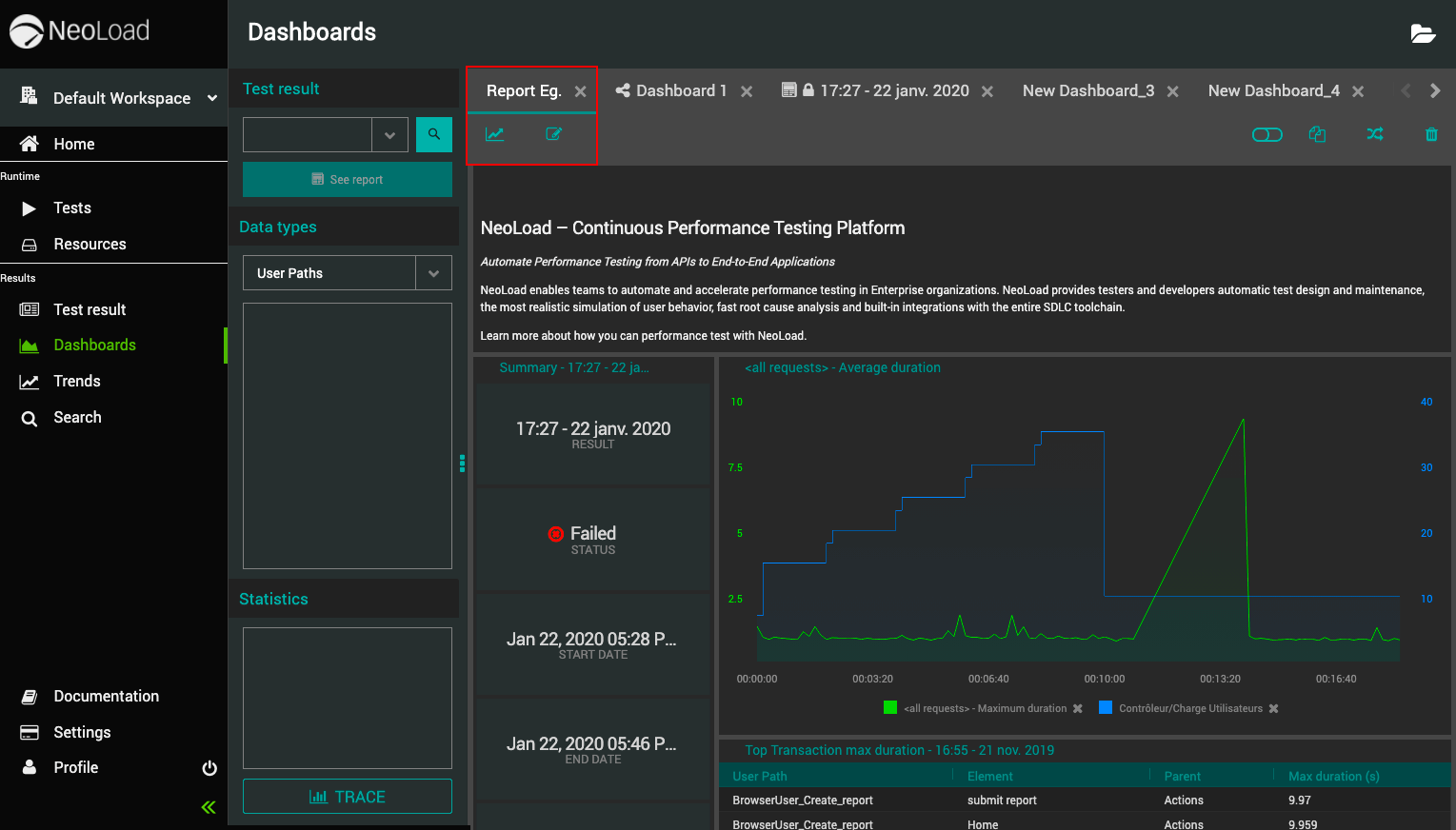The width and height of the screenshot is (1456, 830).
Task: Switch to the Dashboard 1 tab
Action: coord(680,91)
